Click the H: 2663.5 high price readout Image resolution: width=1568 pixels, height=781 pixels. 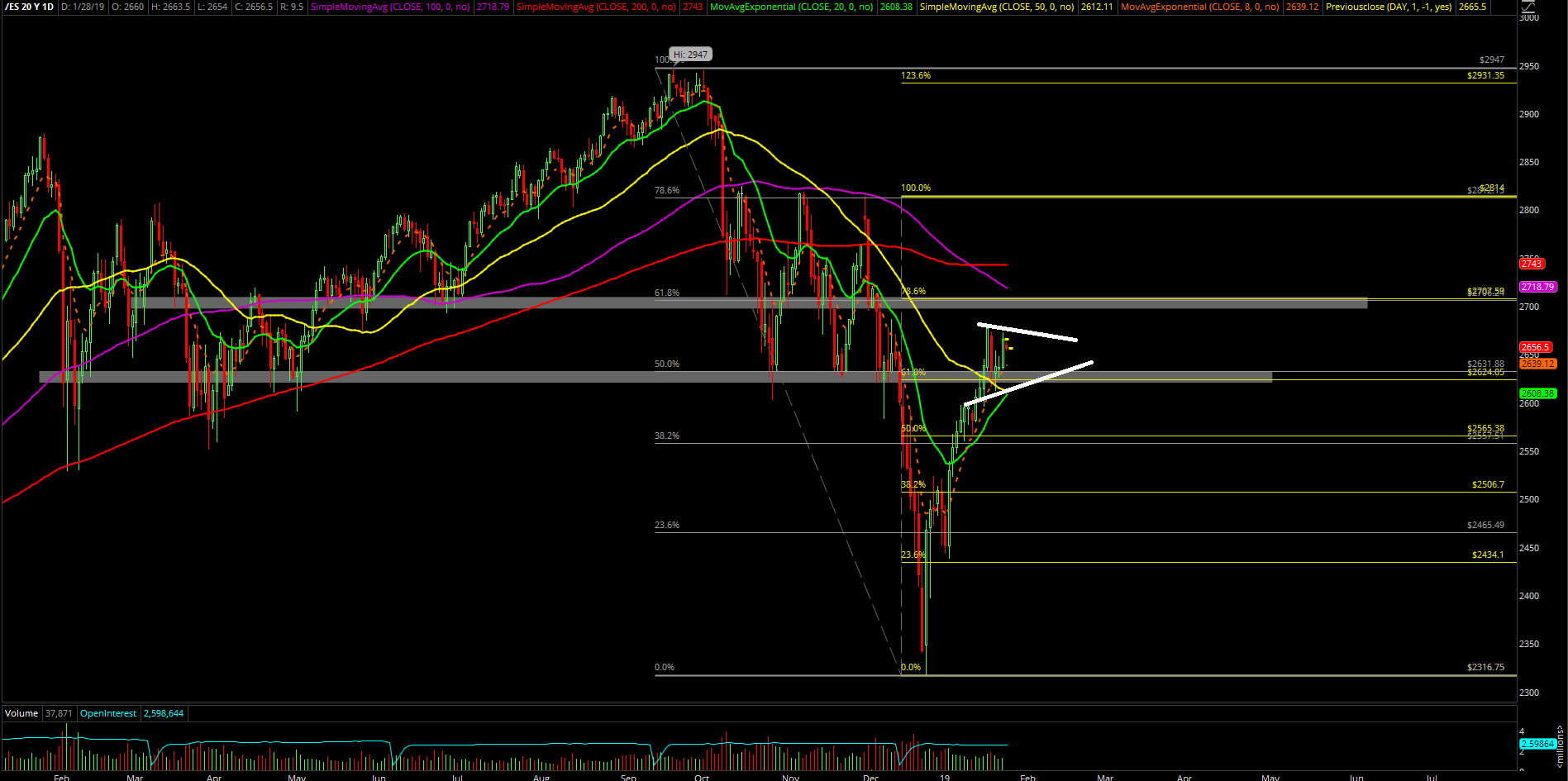point(171,7)
